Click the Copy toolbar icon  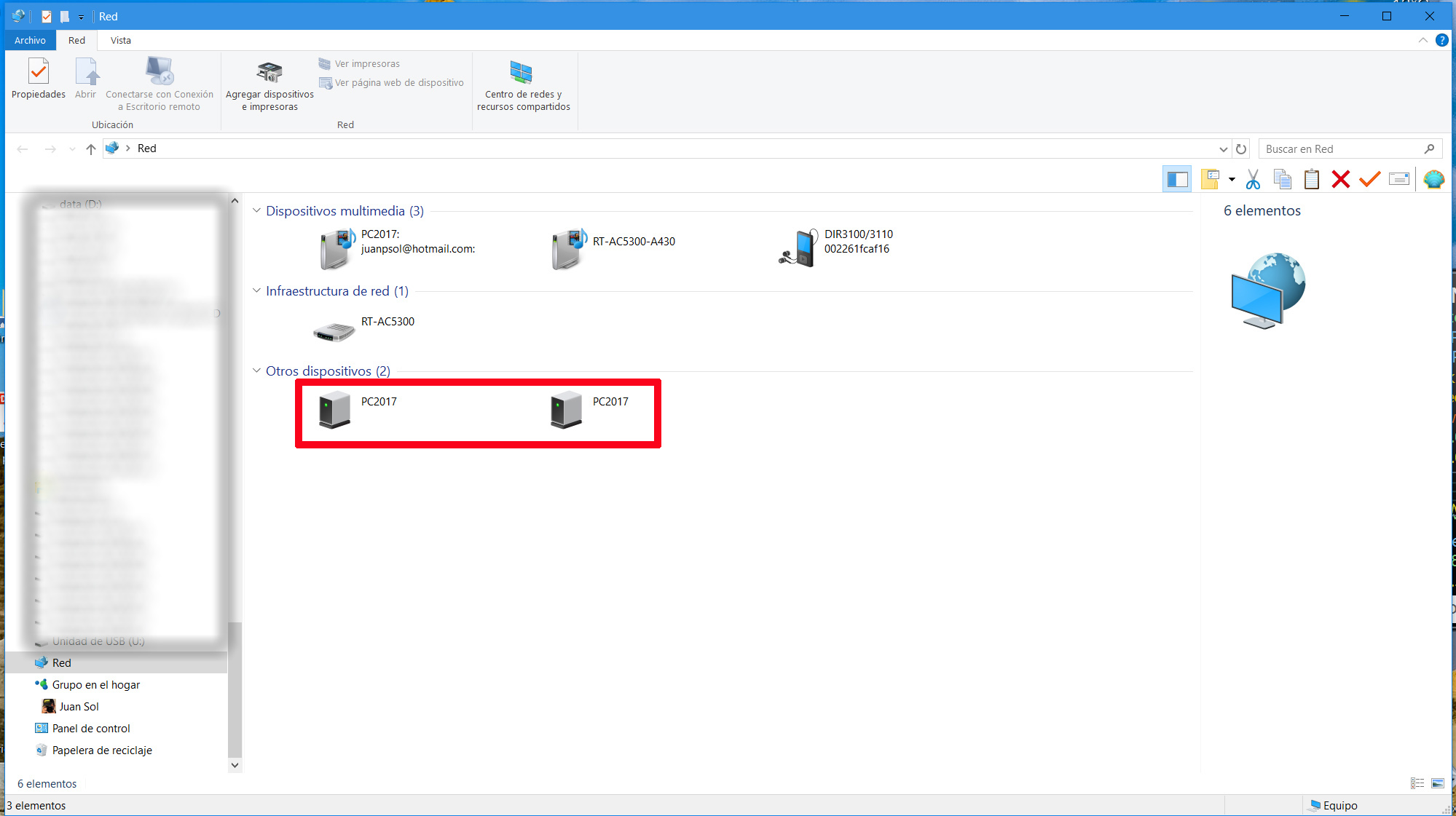pyautogui.click(x=1282, y=179)
